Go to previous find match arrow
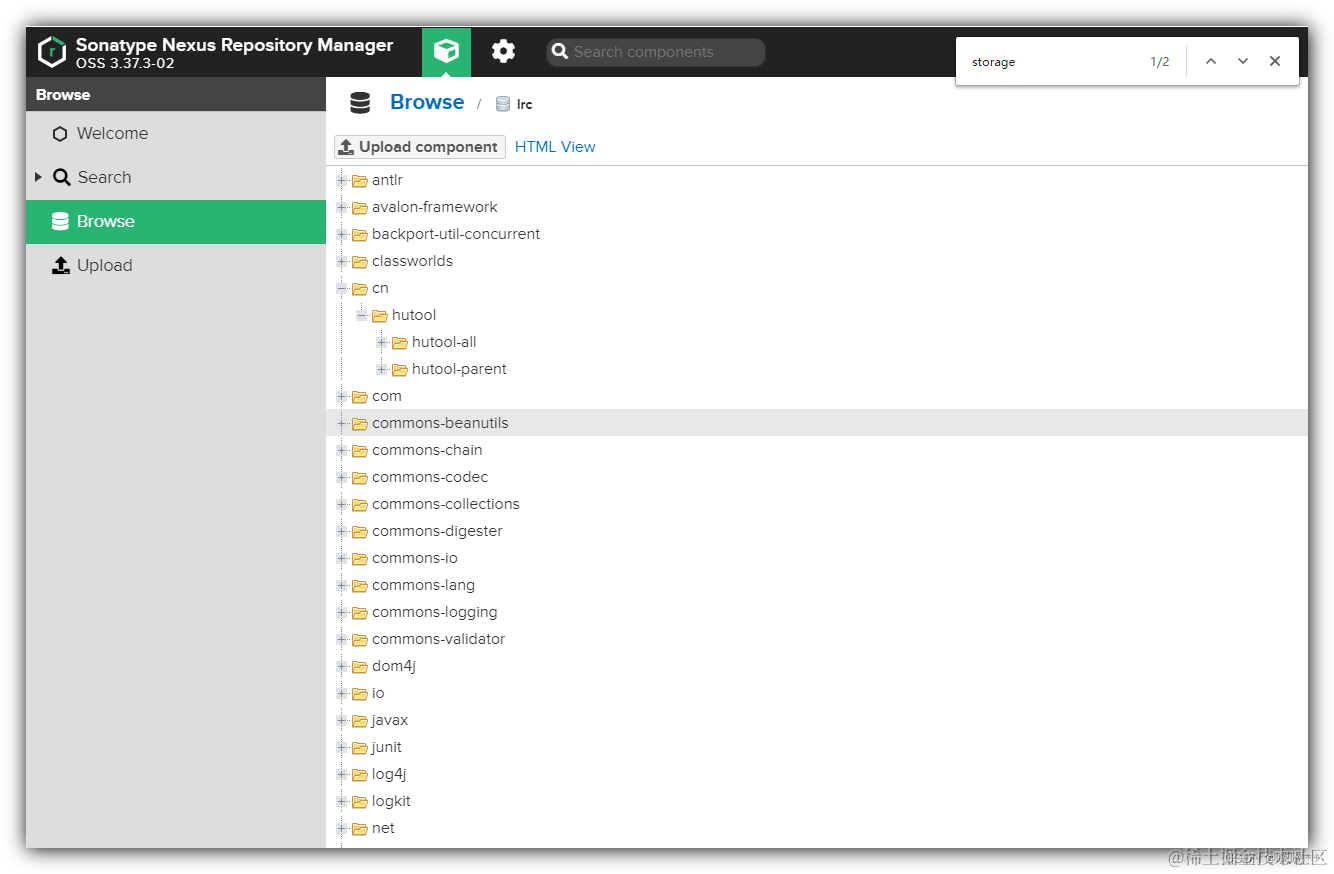1334x874 pixels. pos(1211,62)
